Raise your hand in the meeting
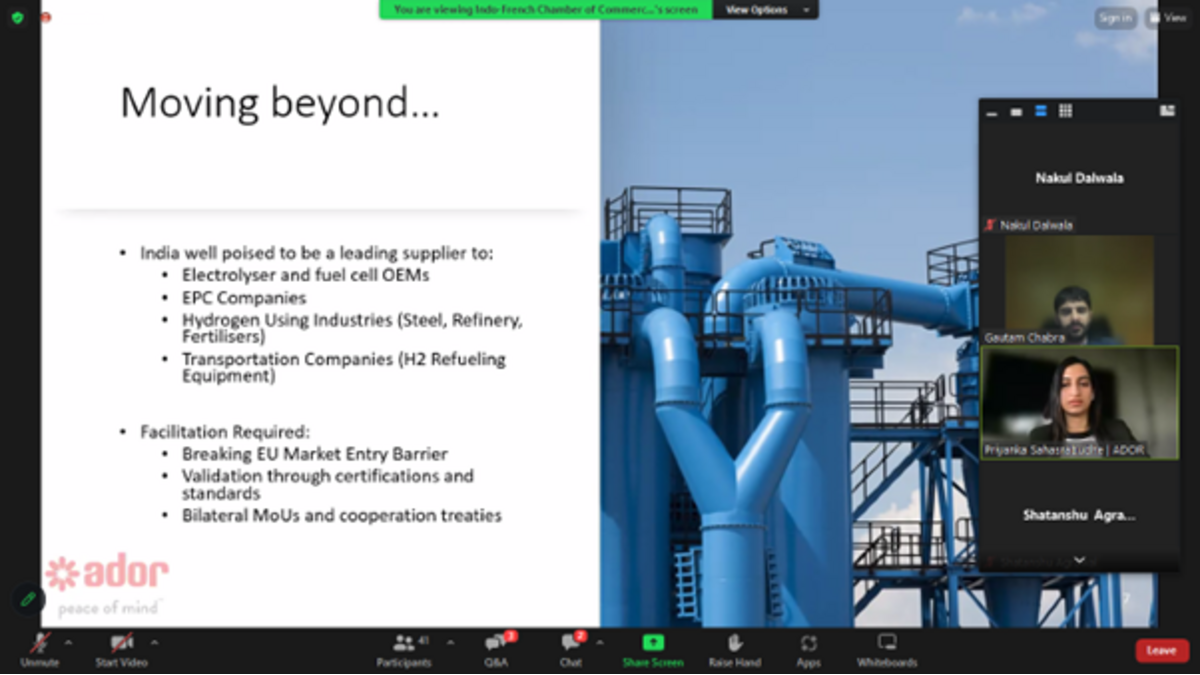Screen dimensions: 1200x675 (x=734, y=643)
